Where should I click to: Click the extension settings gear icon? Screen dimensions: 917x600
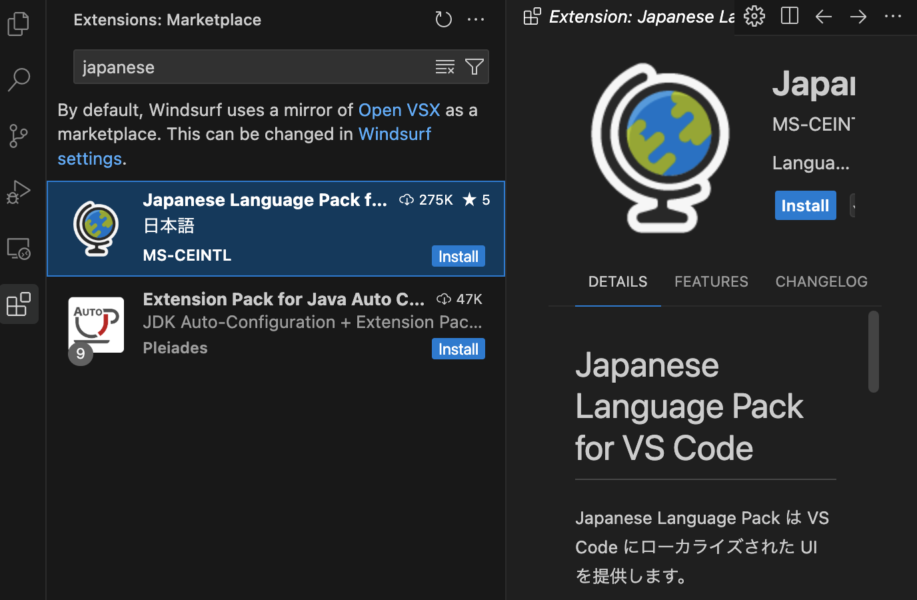754,16
